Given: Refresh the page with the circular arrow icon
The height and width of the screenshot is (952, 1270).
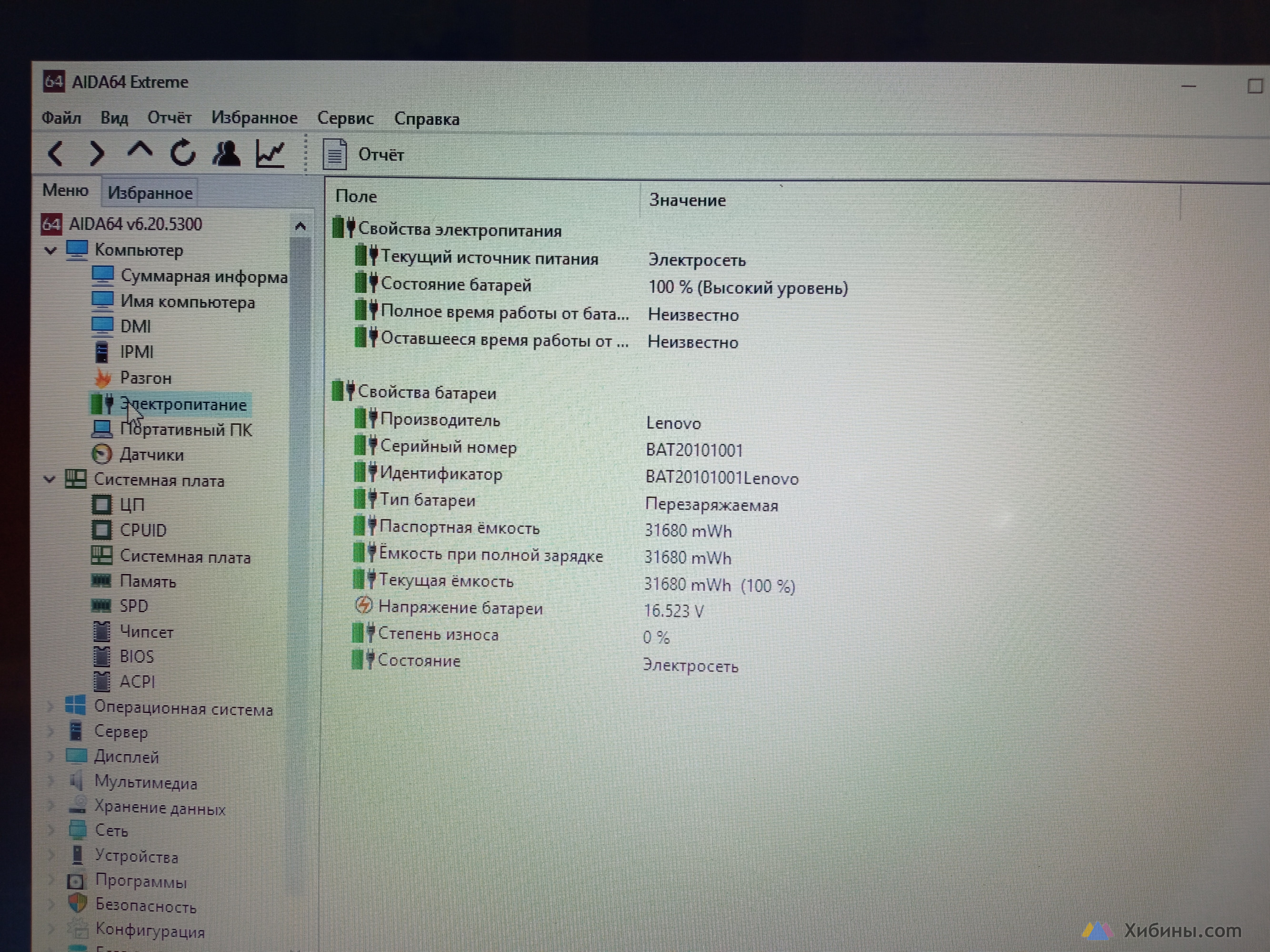Looking at the screenshot, I should (183, 153).
